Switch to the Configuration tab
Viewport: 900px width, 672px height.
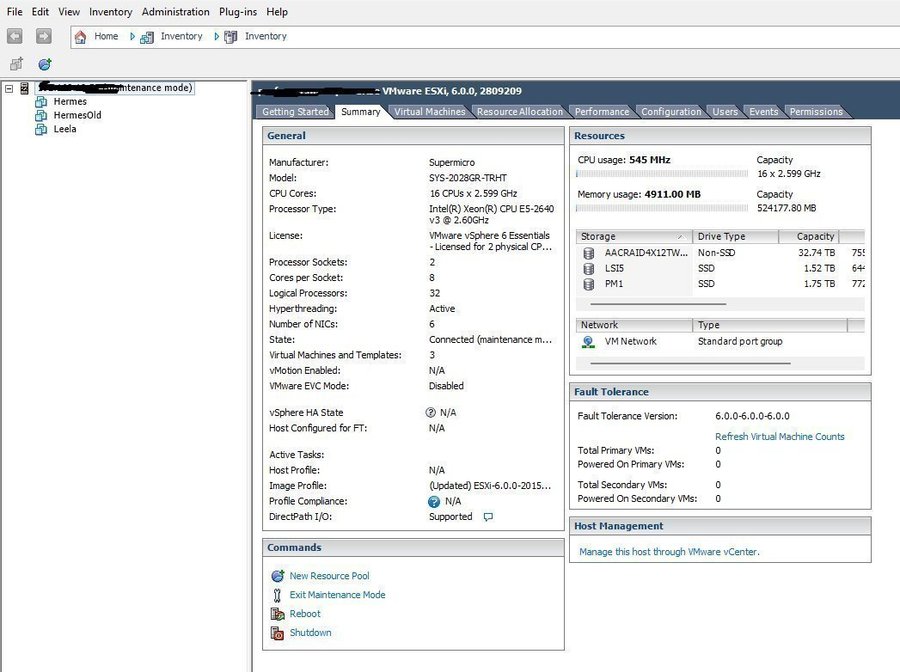coord(671,112)
